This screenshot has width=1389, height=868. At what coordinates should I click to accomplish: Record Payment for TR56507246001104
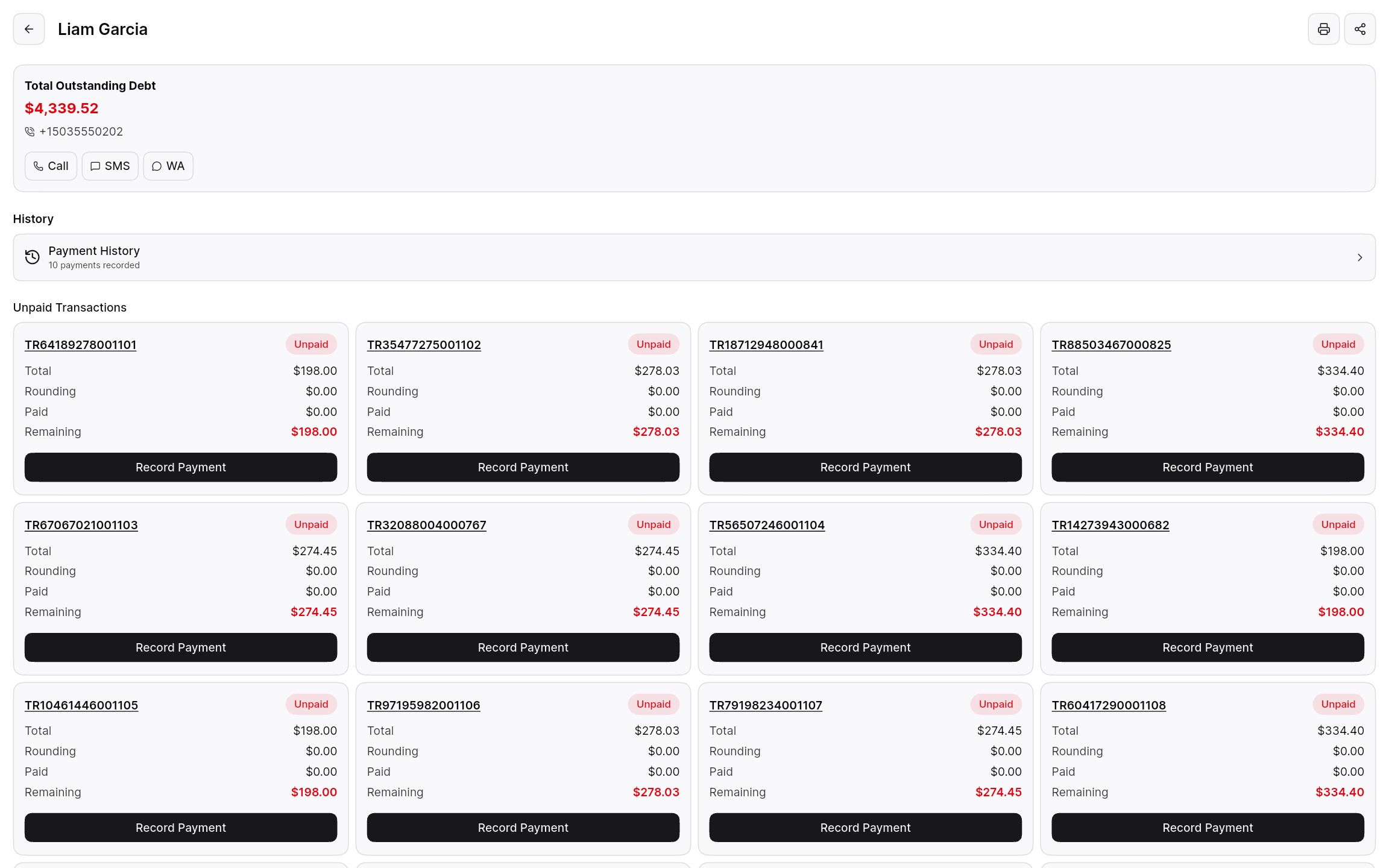point(866,647)
